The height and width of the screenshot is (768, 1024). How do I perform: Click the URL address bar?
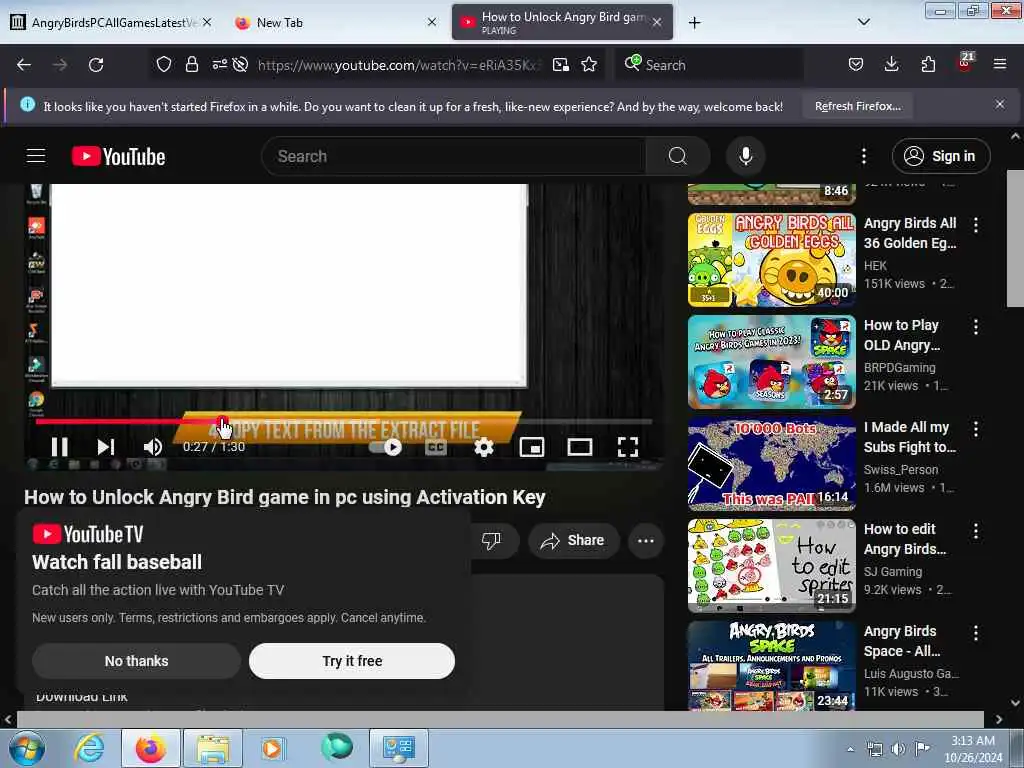(398, 65)
